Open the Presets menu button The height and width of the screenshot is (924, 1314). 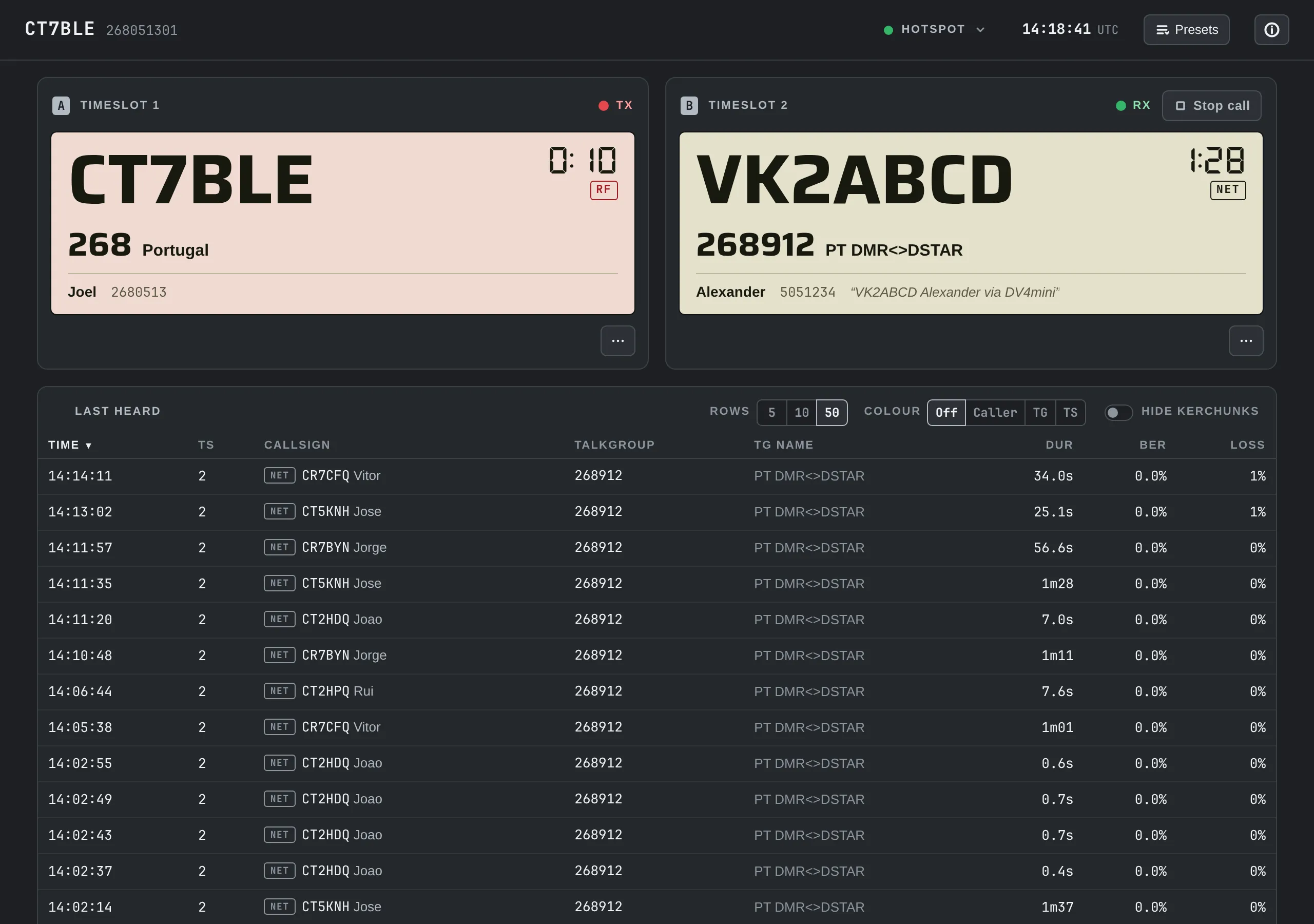pyautogui.click(x=1186, y=30)
